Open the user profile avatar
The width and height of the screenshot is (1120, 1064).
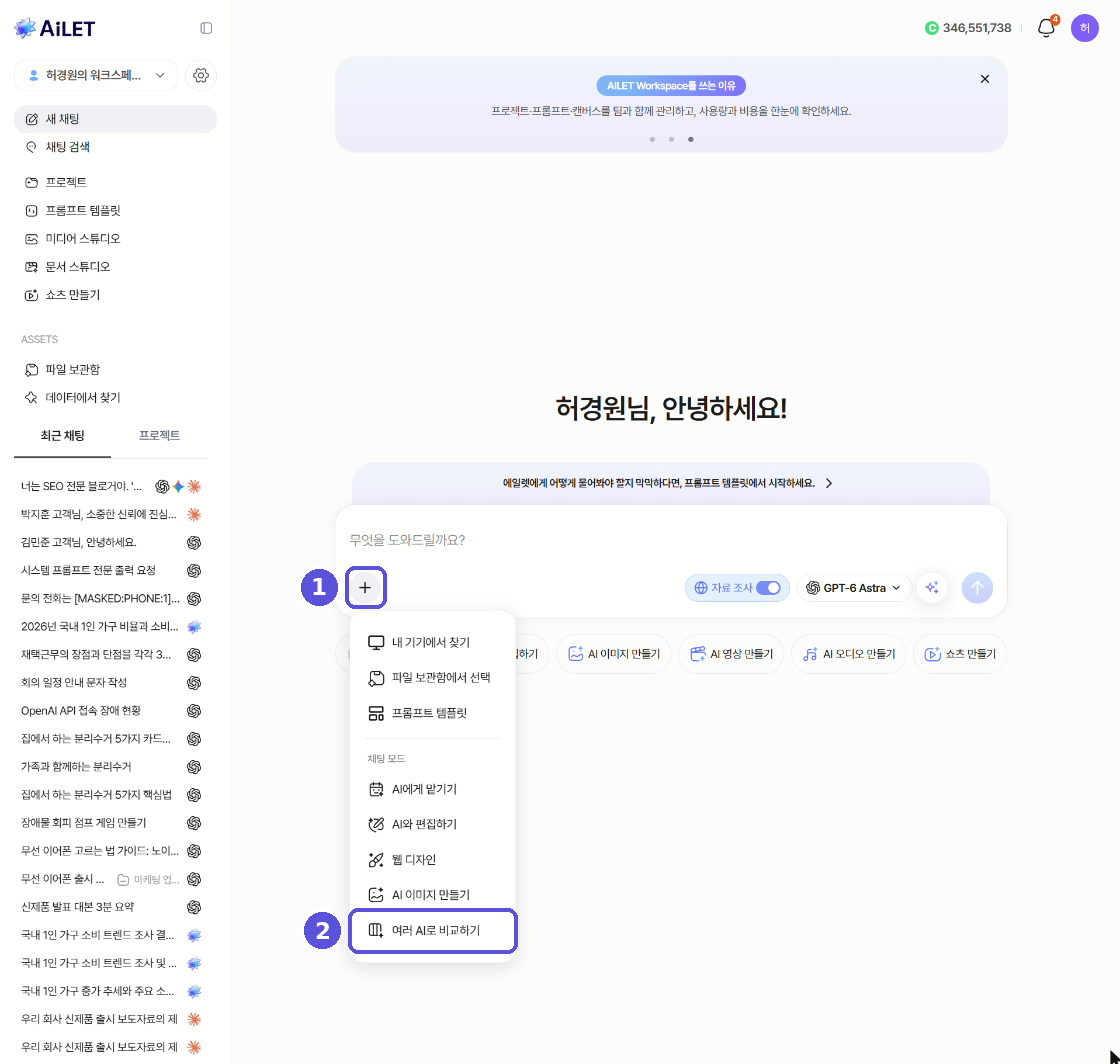tap(1084, 28)
